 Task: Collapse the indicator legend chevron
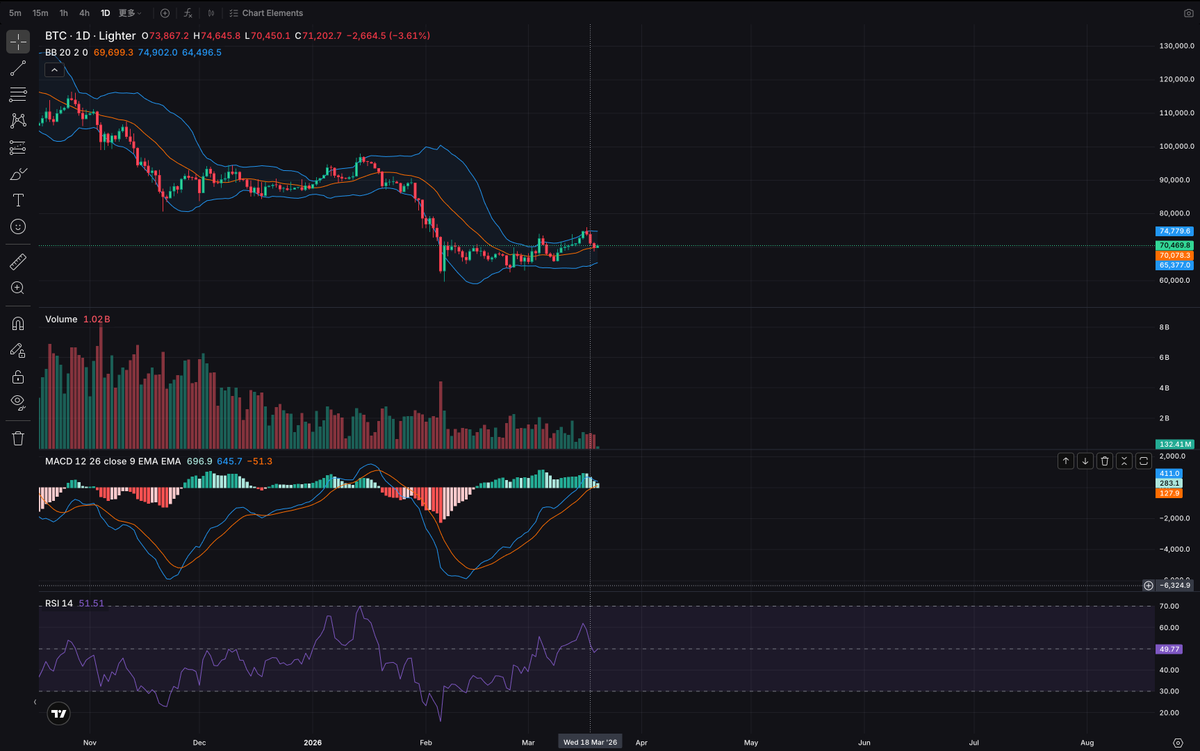tap(53, 69)
